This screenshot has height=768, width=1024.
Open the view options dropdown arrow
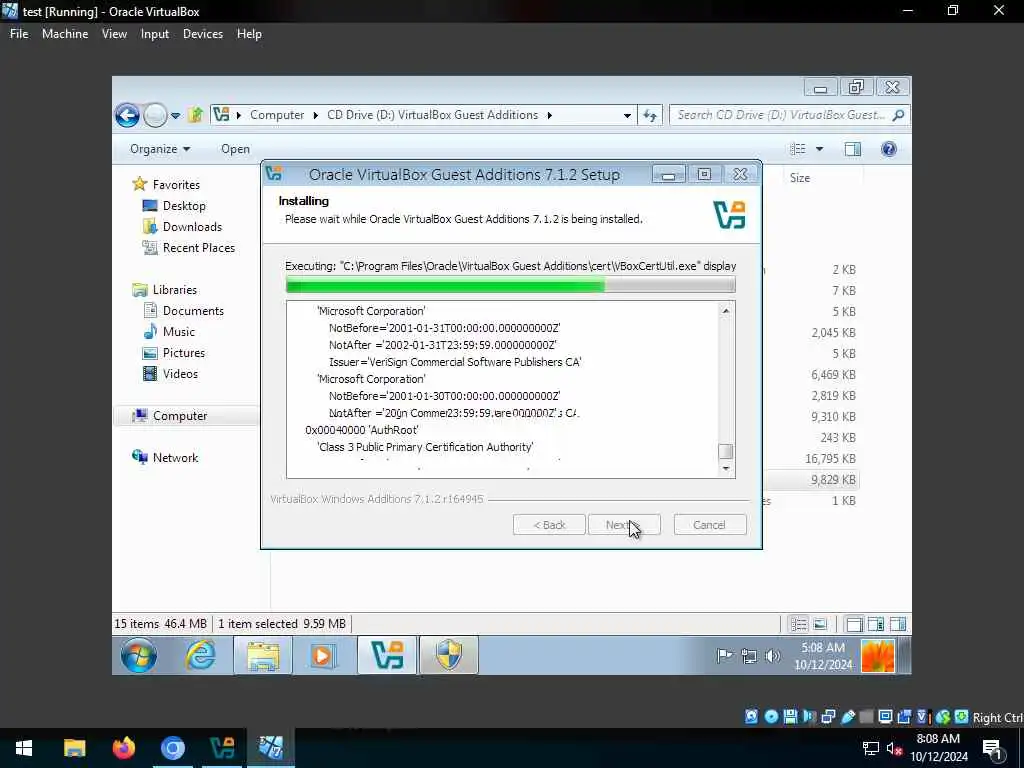click(x=820, y=149)
